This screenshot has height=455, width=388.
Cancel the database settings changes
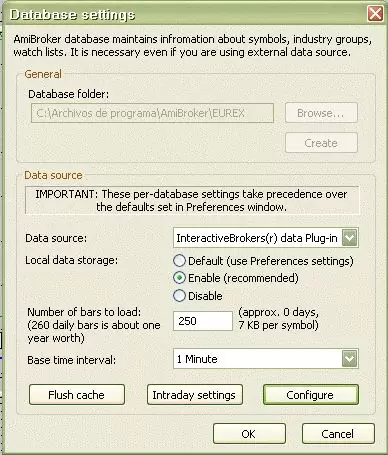(338, 434)
